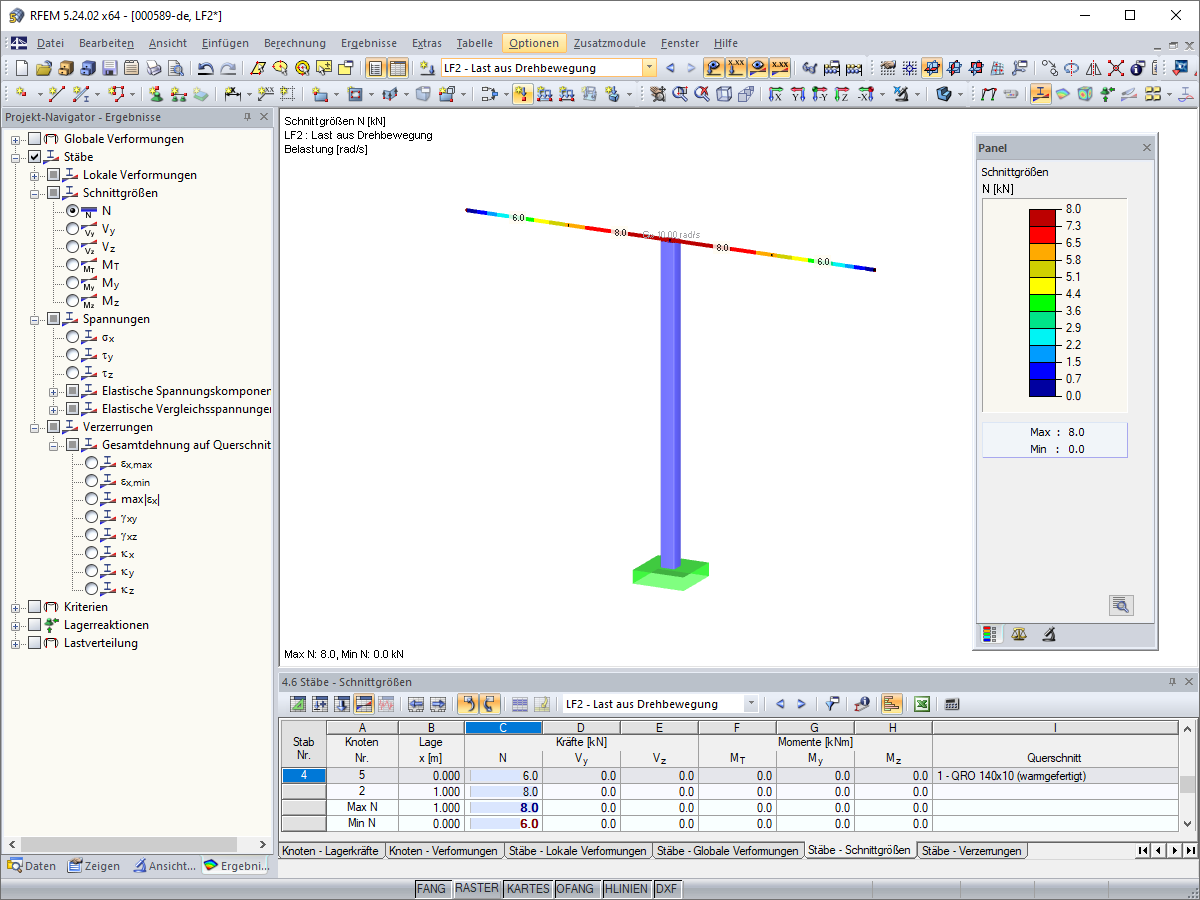
Task: Collapse the Schnittgrößen tree node
Action: tap(35, 193)
